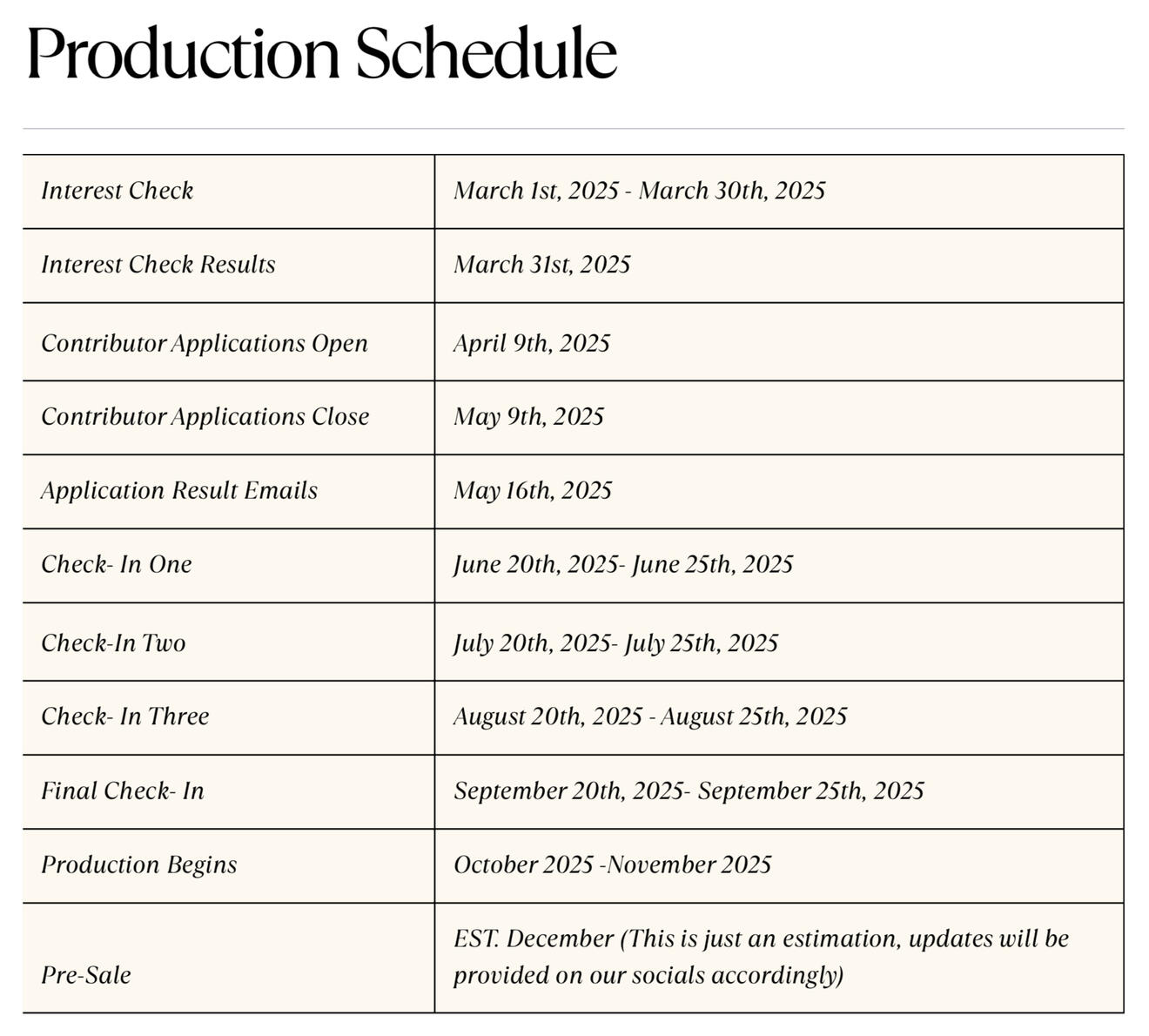Select the Check-In Two row label
The width and height of the screenshot is (1149, 1036).
tap(113, 643)
